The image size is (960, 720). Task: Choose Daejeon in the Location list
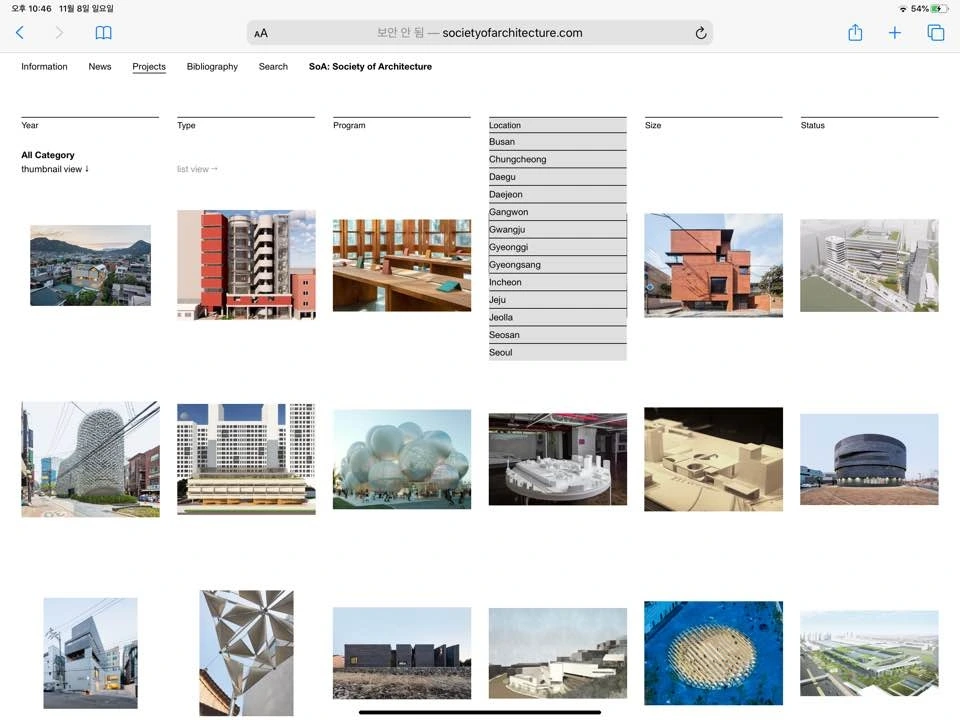(557, 195)
